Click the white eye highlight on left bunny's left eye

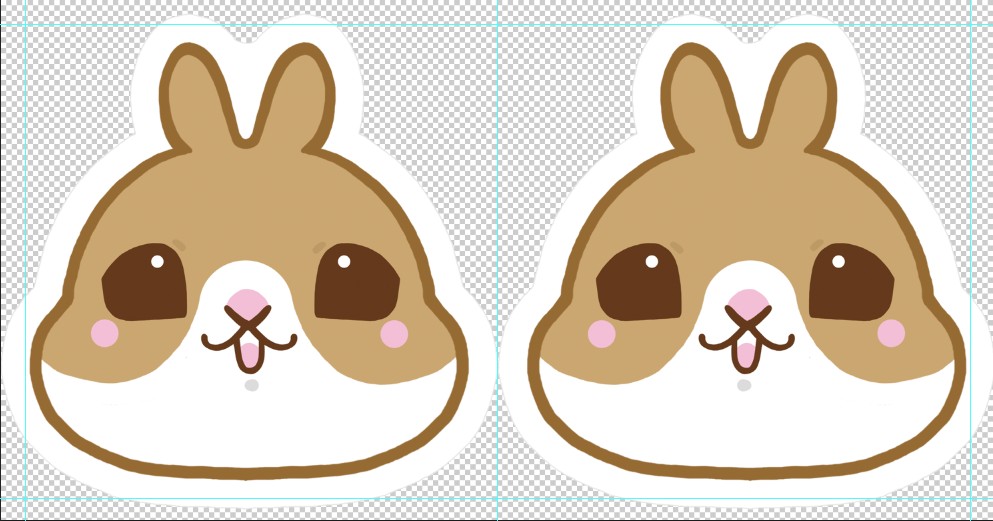(x=157, y=262)
